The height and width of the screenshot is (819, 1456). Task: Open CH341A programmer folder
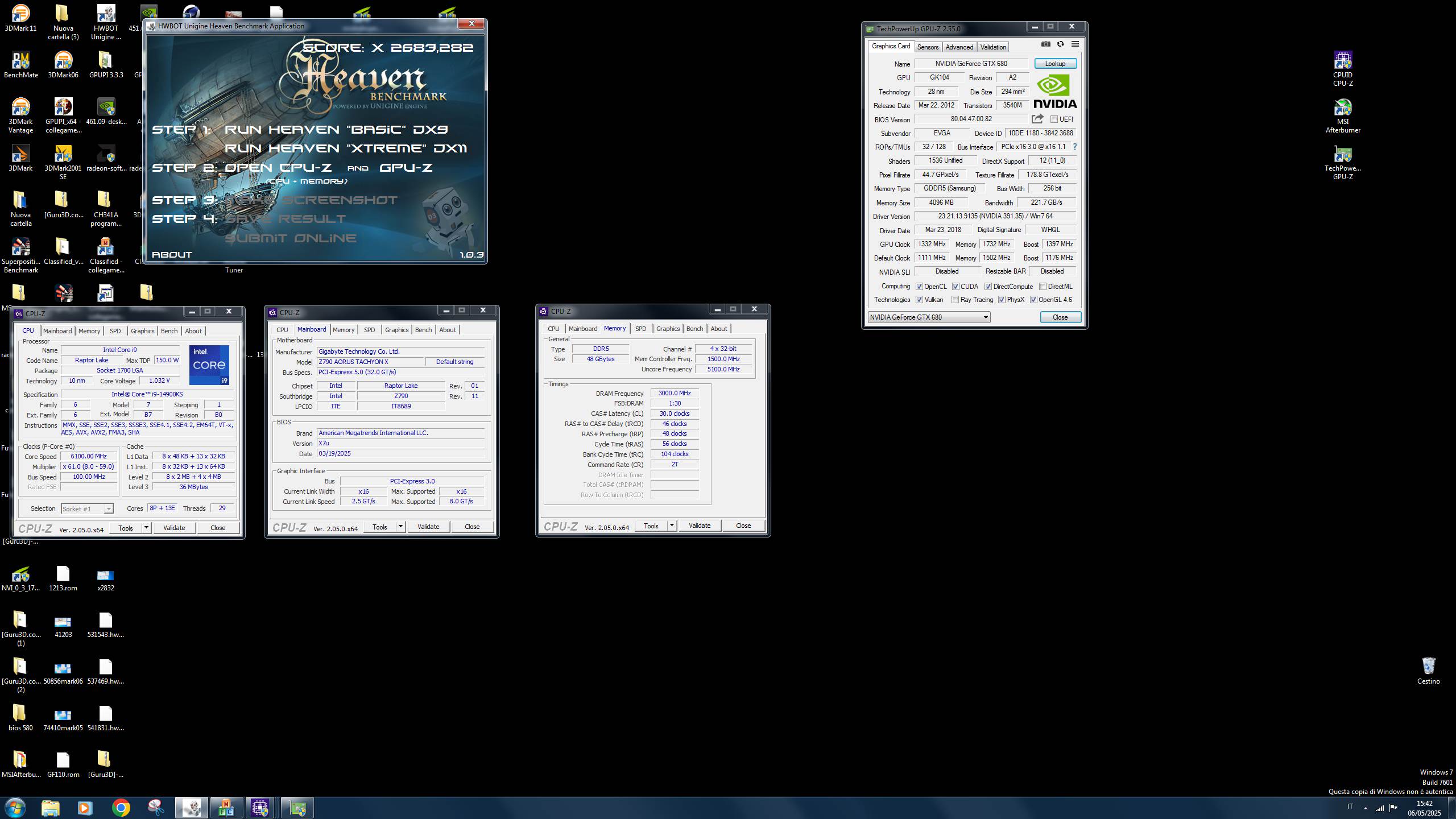[x=106, y=209]
